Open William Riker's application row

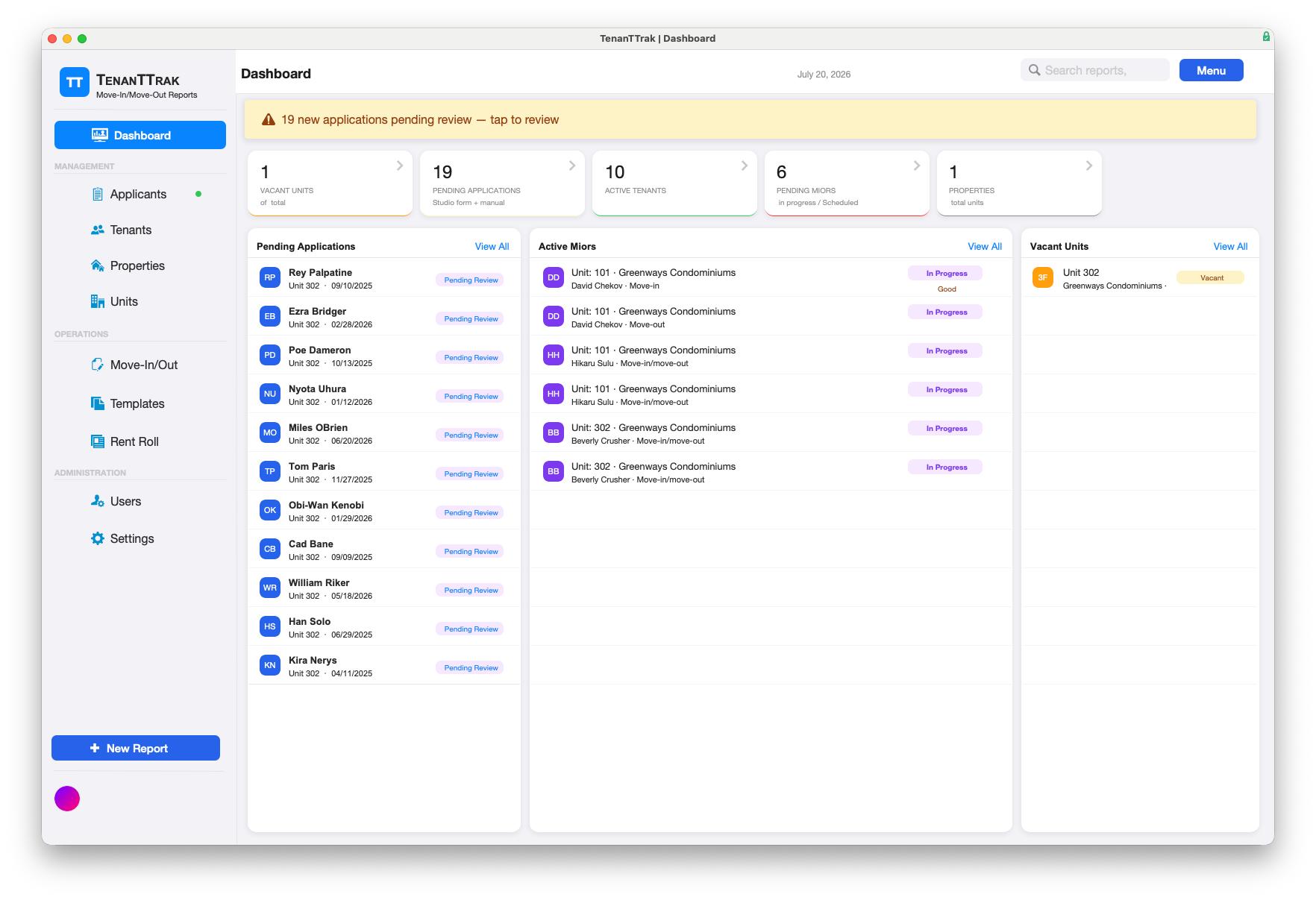[x=384, y=588]
